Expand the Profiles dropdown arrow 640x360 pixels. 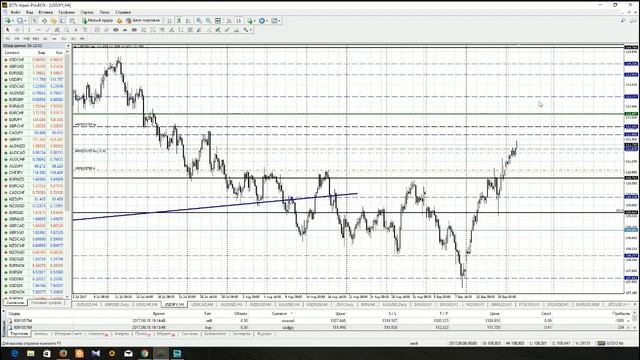pos(25,20)
